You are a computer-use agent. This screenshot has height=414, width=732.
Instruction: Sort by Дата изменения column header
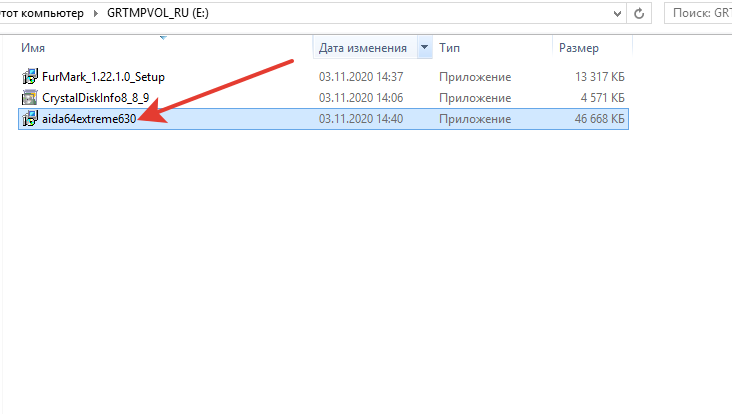click(362, 48)
